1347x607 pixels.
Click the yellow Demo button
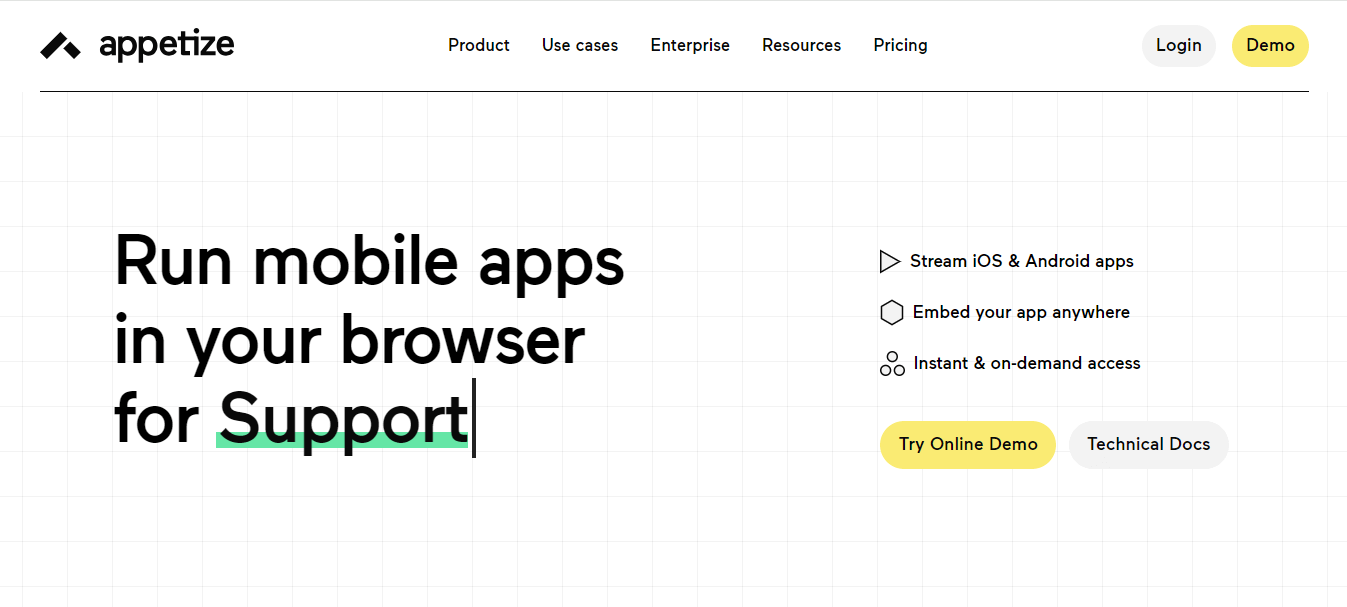tap(1270, 45)
